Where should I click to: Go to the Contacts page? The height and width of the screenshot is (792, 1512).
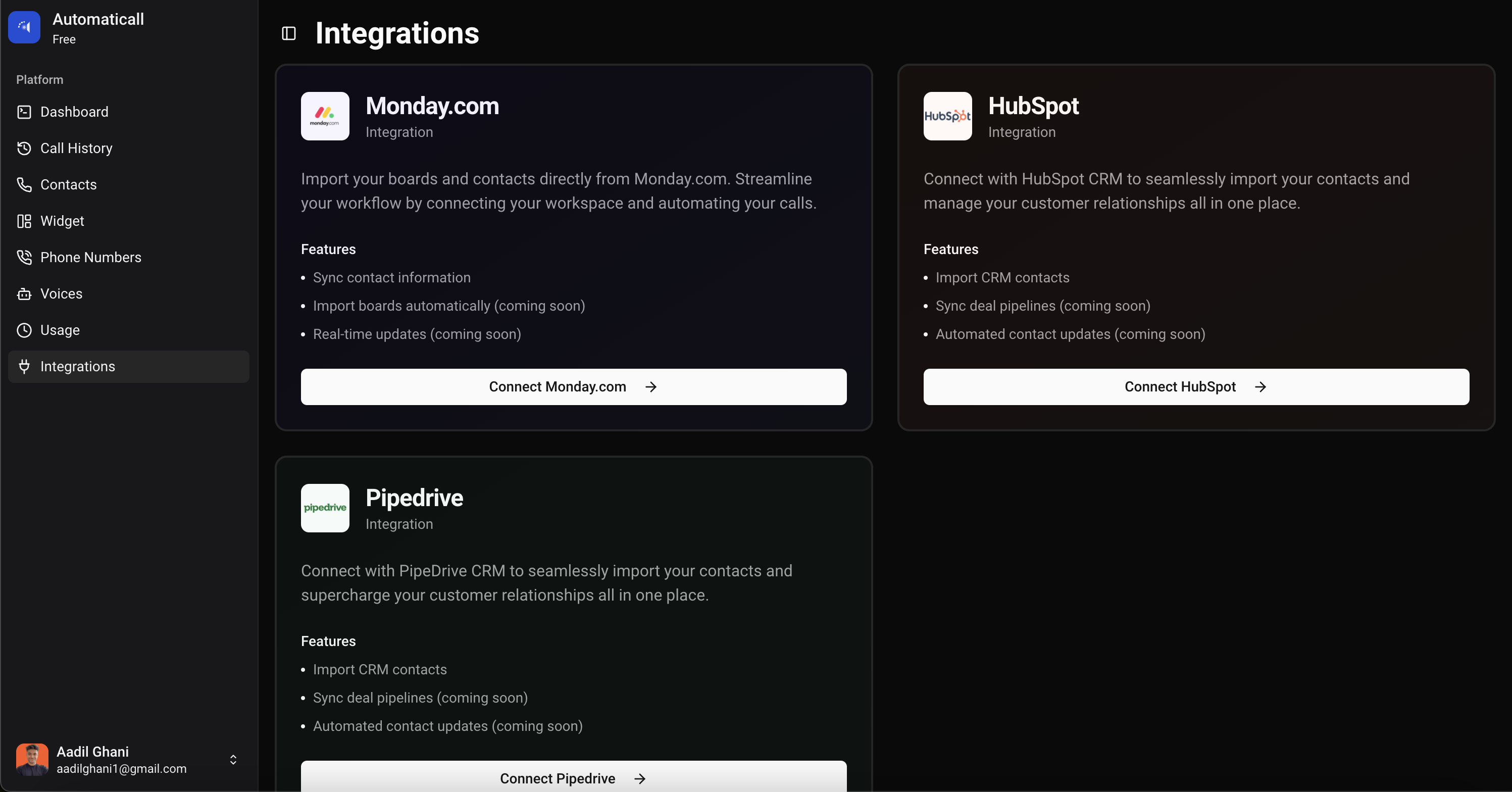pos(68,185)
